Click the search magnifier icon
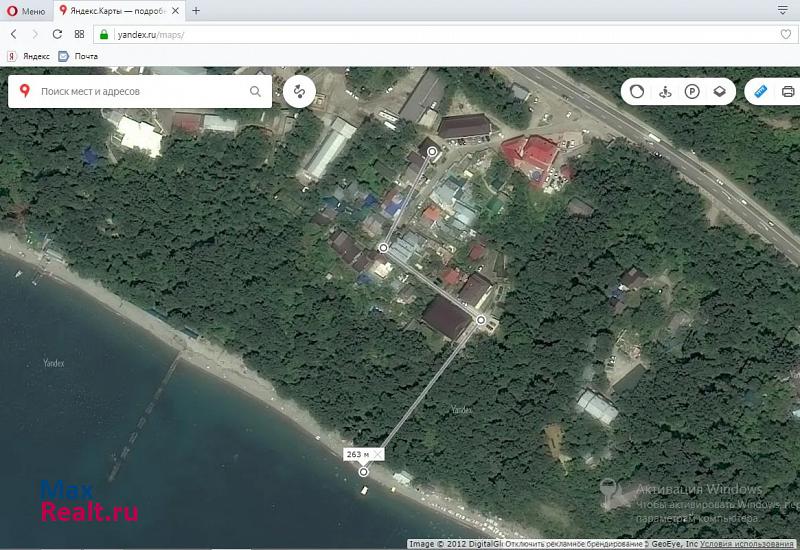800x550 pixels. 256,92
